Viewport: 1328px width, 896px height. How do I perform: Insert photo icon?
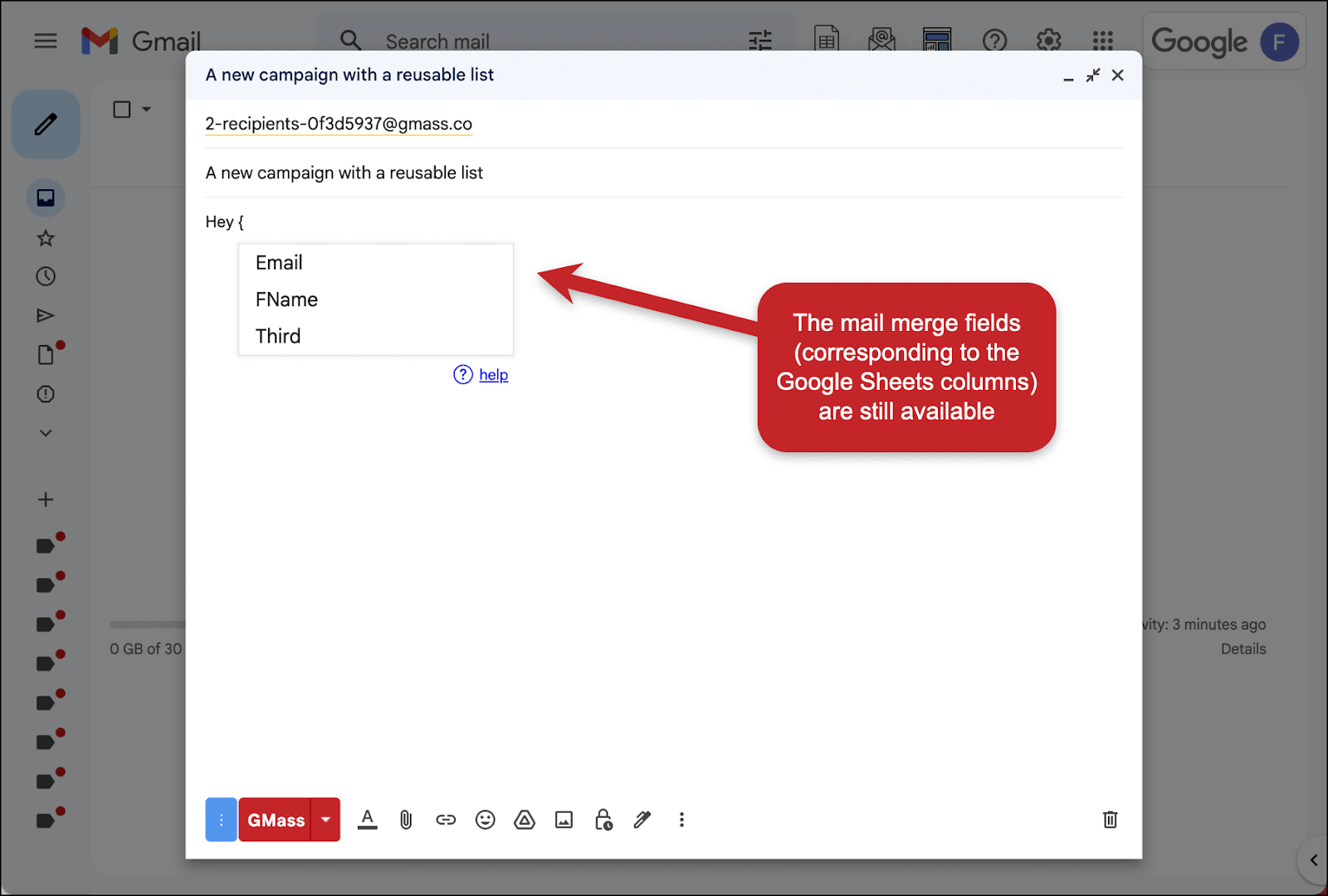[x=564, y=820]
